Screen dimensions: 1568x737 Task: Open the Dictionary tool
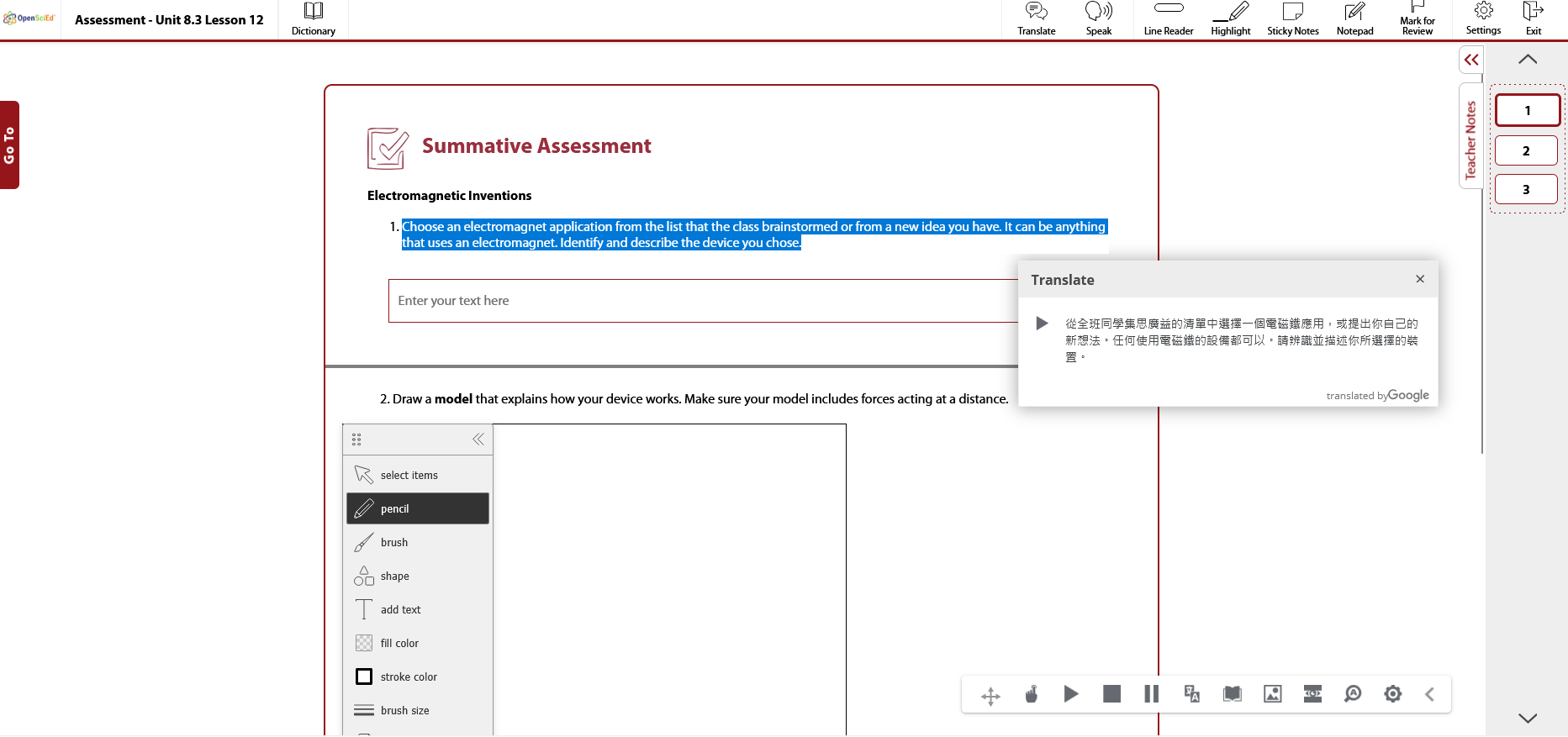point(313,19)
